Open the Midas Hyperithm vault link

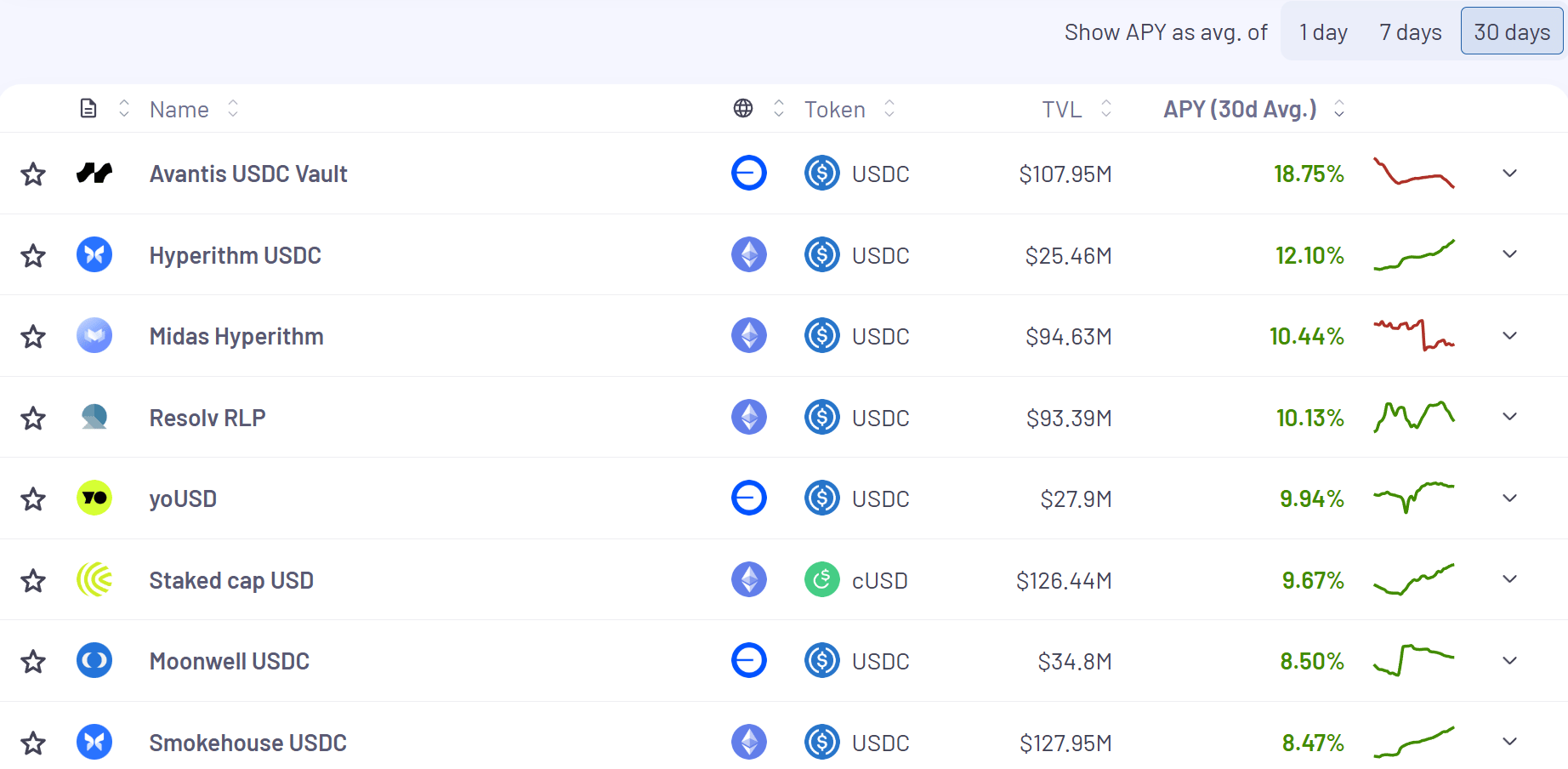(236, 337)
